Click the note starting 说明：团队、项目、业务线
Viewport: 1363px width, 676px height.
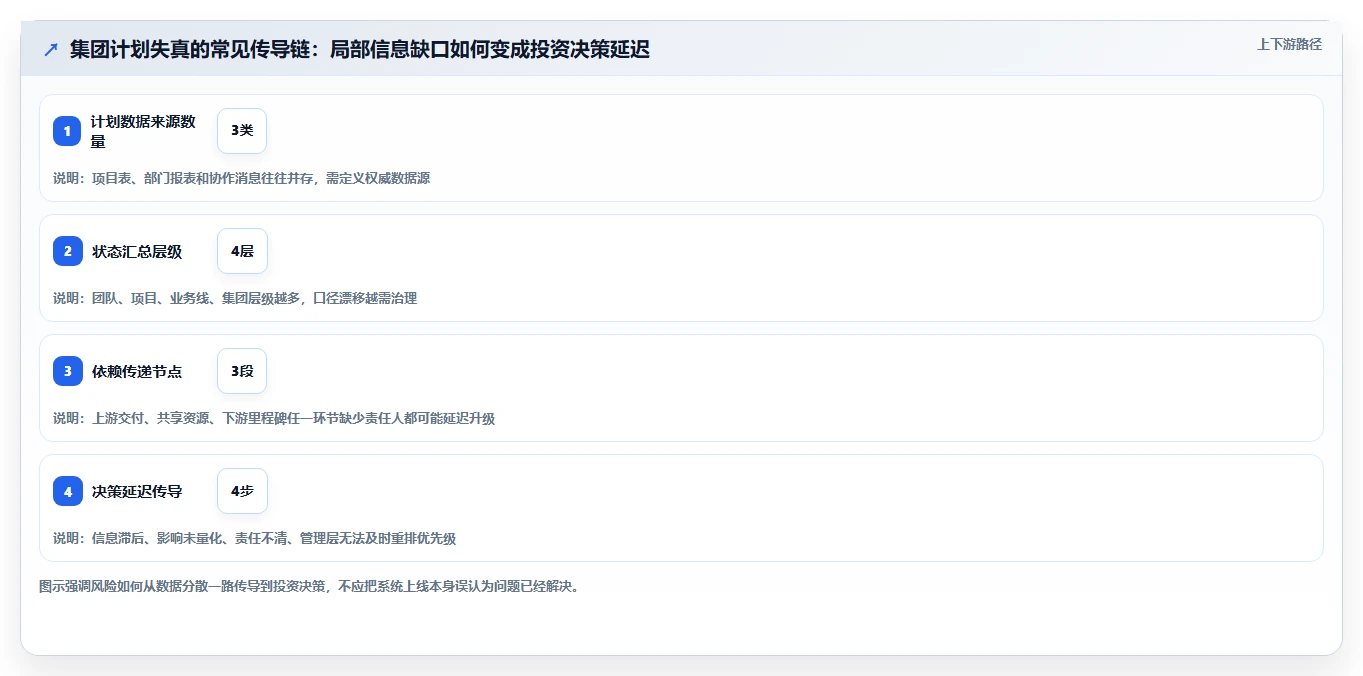(235, 298)
